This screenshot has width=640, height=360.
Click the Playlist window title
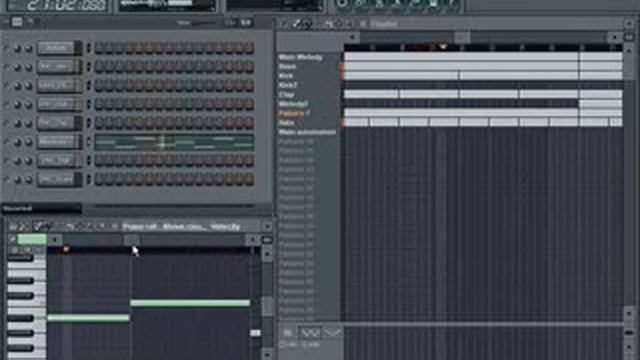[x=384, y=24]
